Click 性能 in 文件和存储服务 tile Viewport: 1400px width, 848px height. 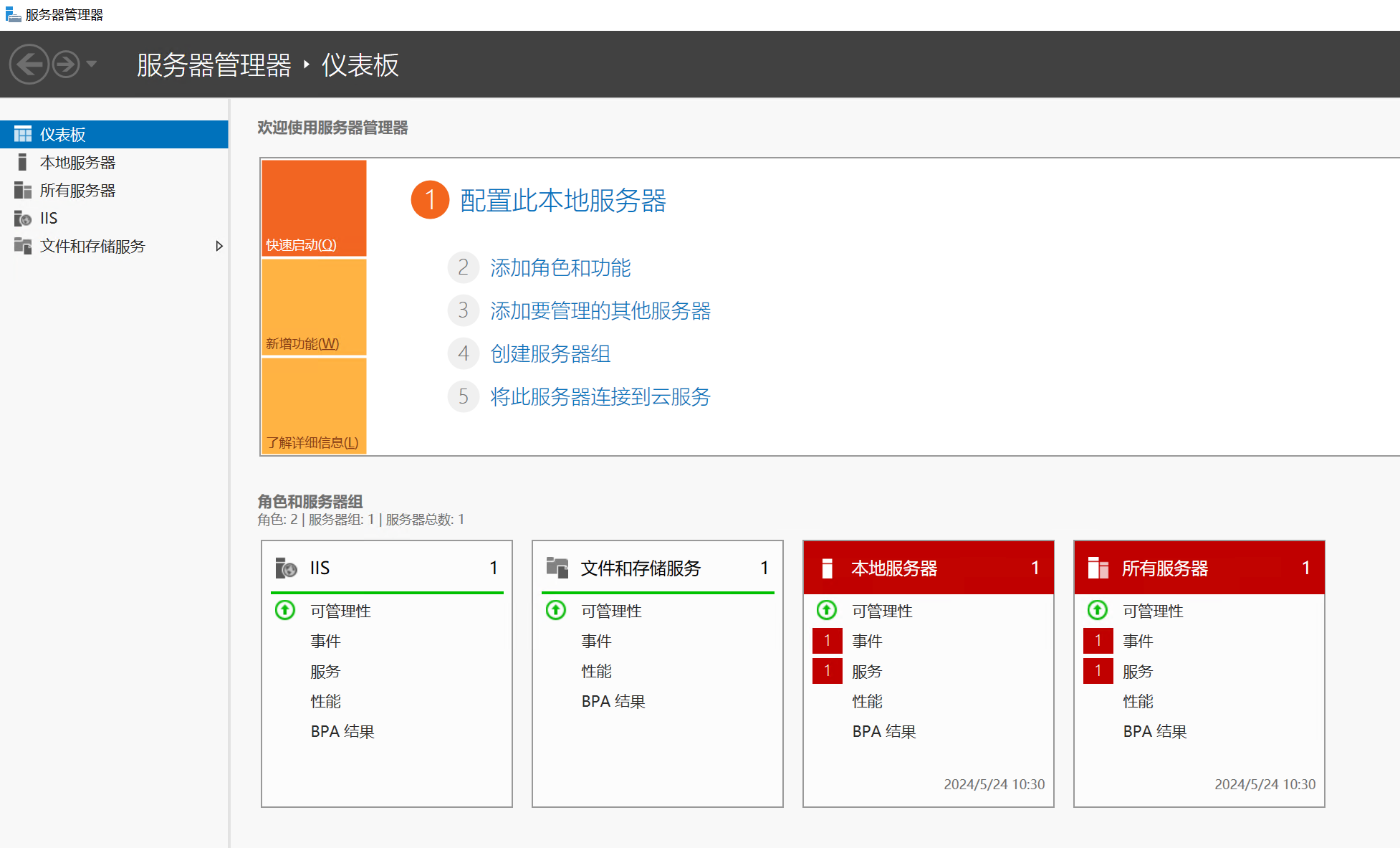point(596,671)
